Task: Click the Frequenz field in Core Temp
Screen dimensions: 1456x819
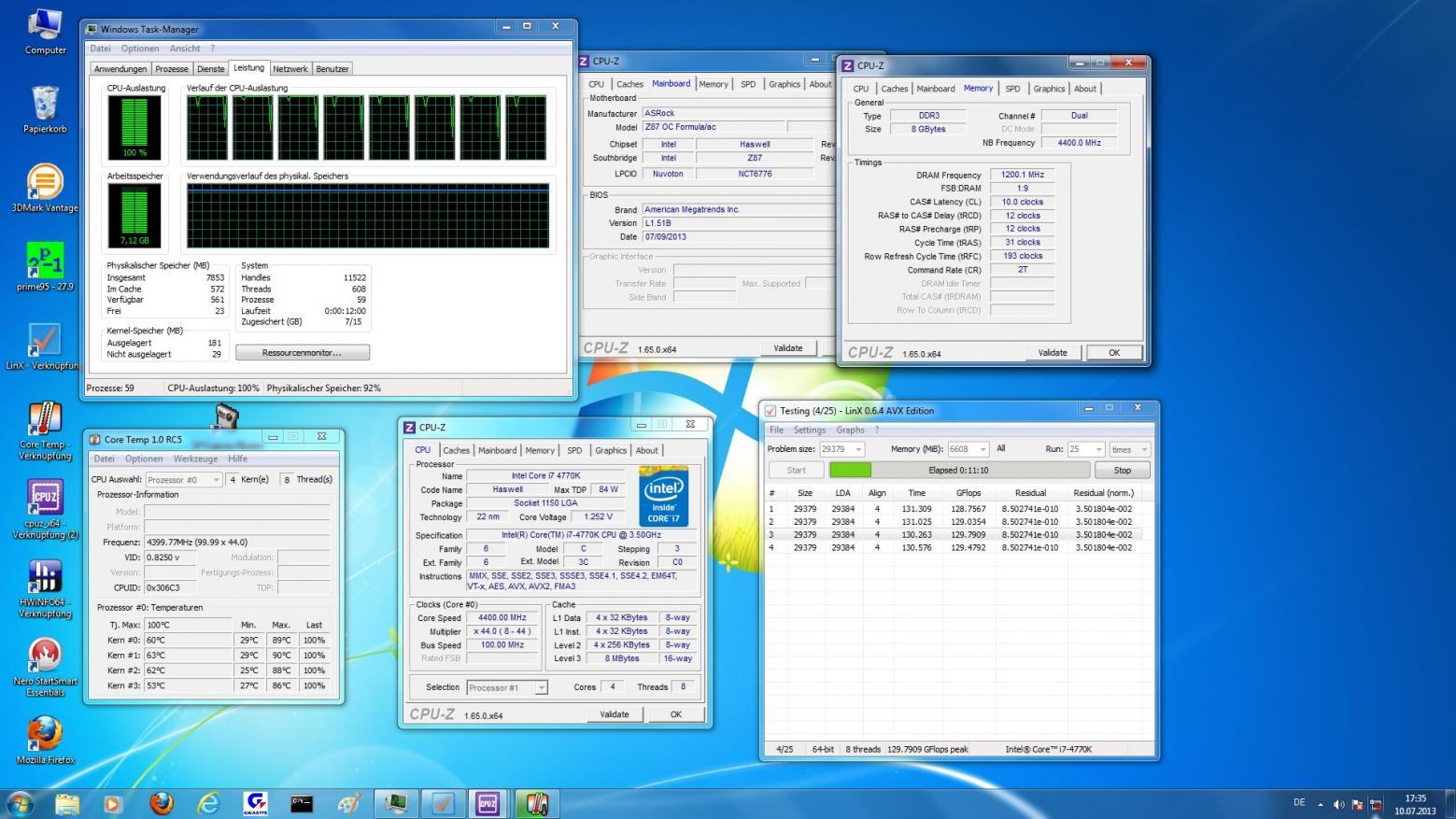Action: tap(236, 543)
